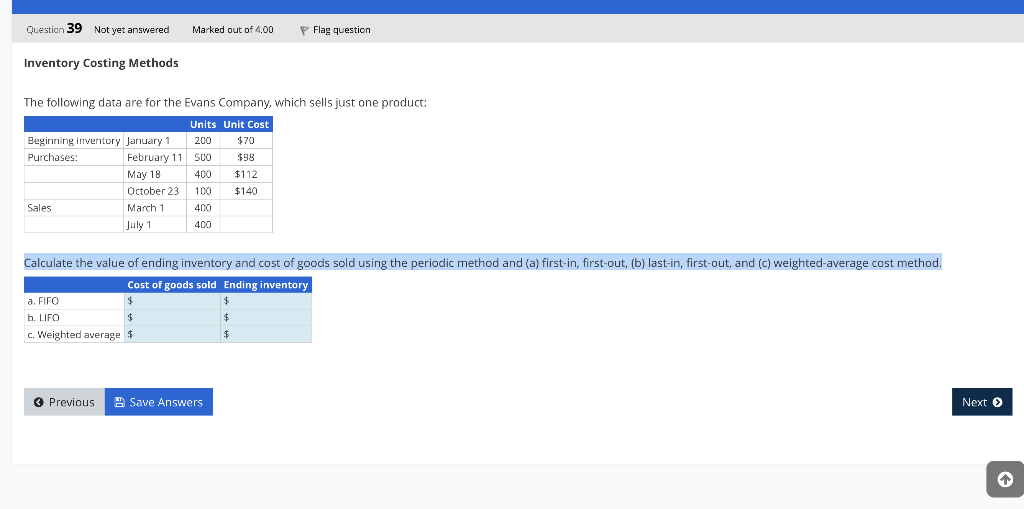1024x509 pixels.
Task: Click the highlighted Calculate instruction sentence
Action: point(483,263)
